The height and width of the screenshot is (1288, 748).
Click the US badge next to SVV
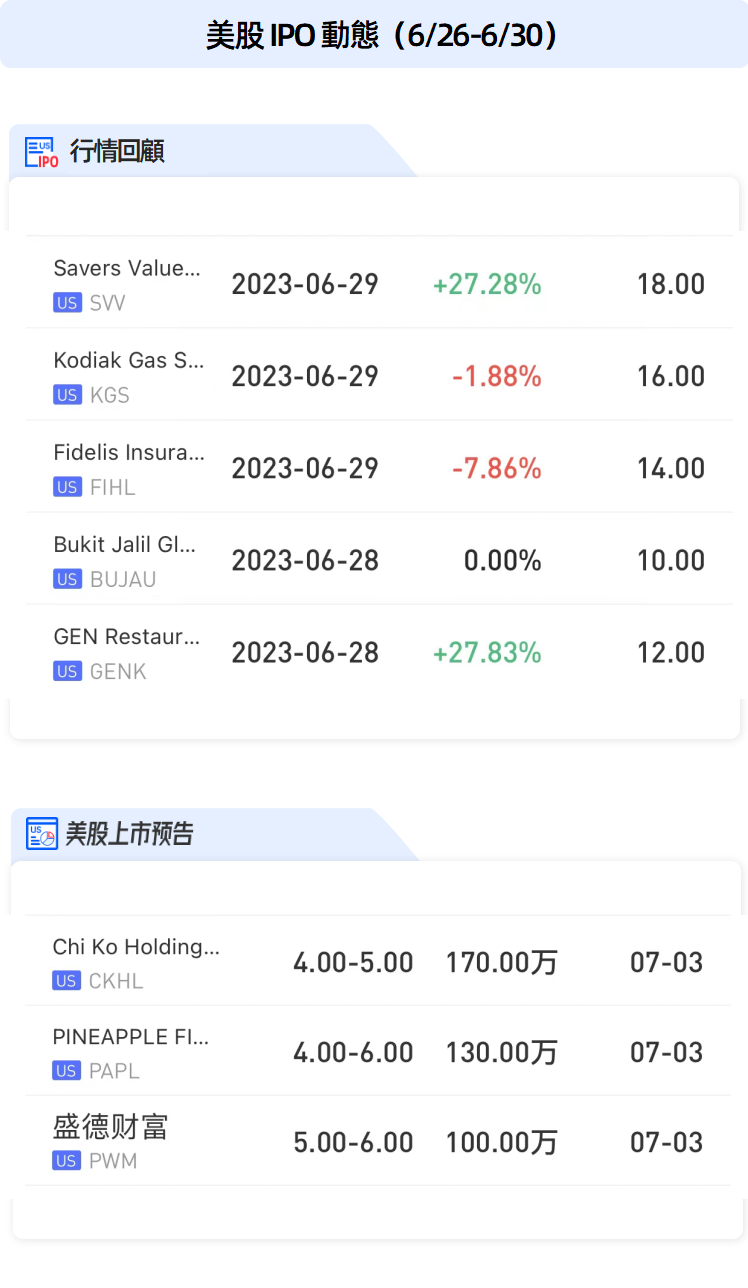(x=67, y=303)
